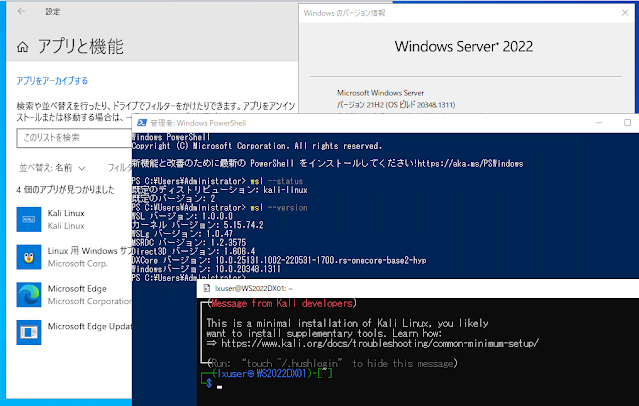Click 既定のディストリビューション: kali-linux line
Viewport: 639px width, 406px height.
219,190
